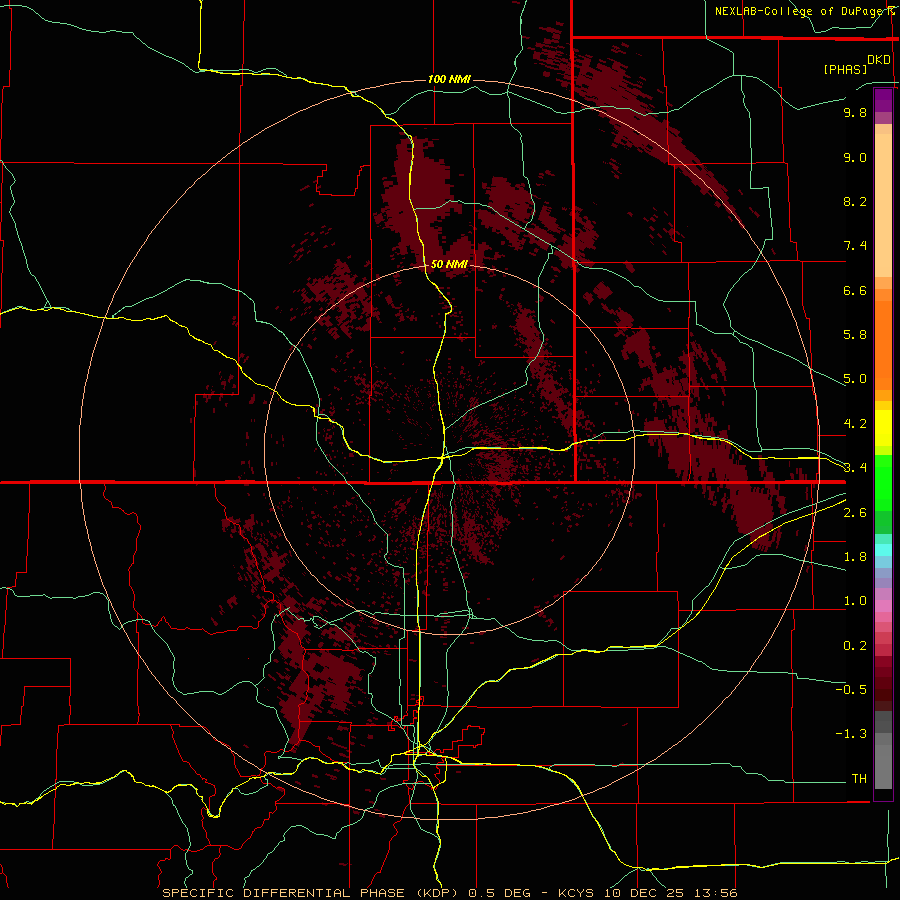
Task: Click the 5.0 scale label
Action: point(855,379)
